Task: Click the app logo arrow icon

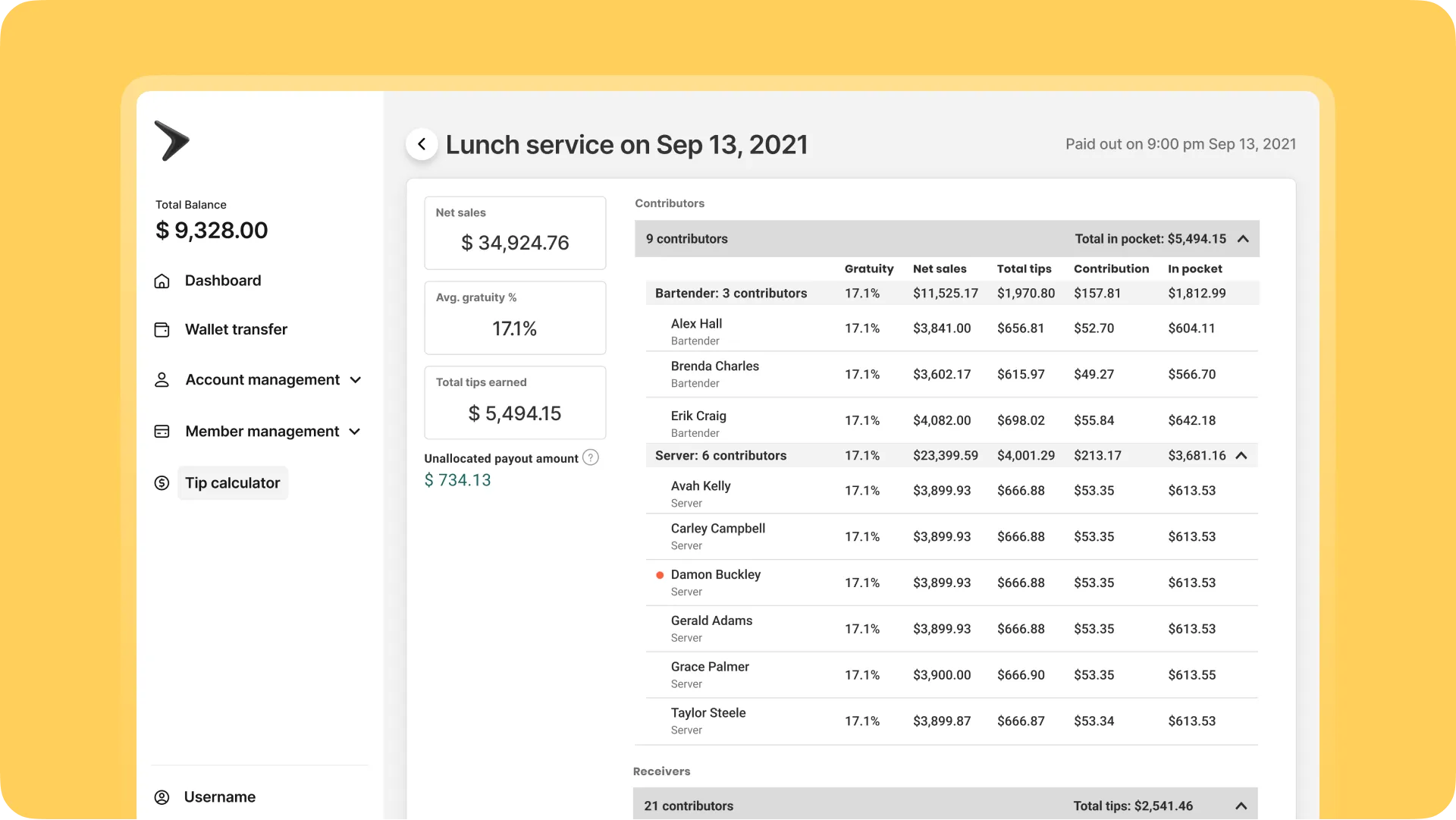Action: (x=171, y=141)
